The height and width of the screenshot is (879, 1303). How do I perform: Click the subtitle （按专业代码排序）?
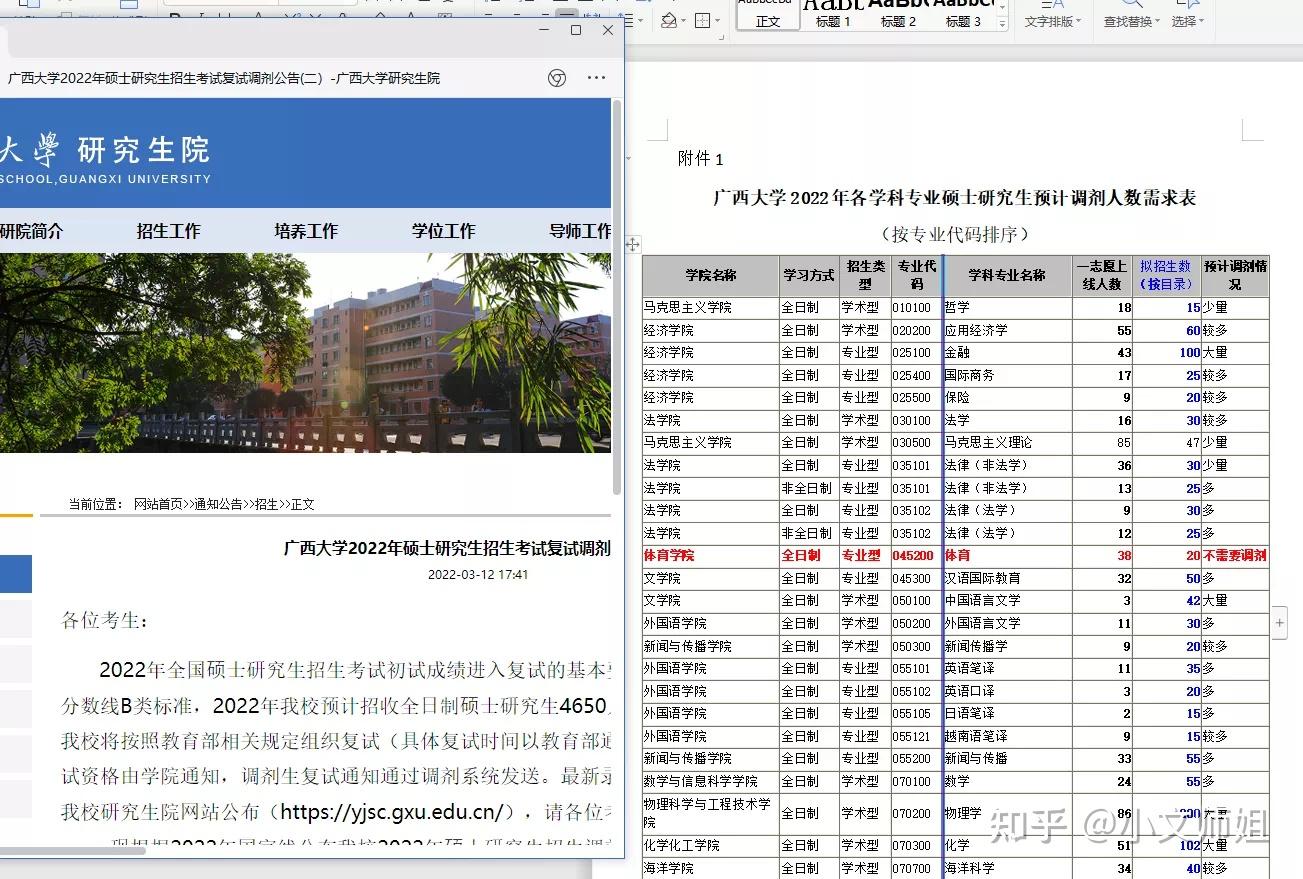954,234
